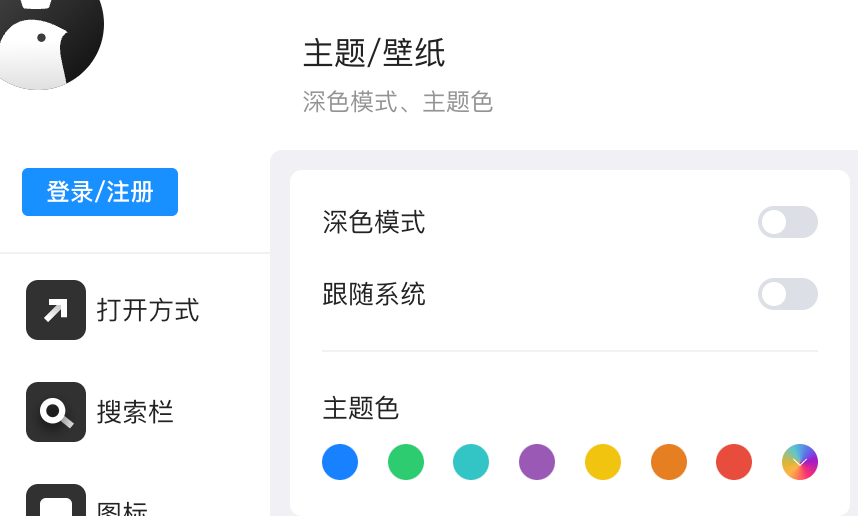Image resolution: width=858 pixels, height=516 pixels.
Task: Click the 打开方式 arrow icon
Action: (56, 310)
